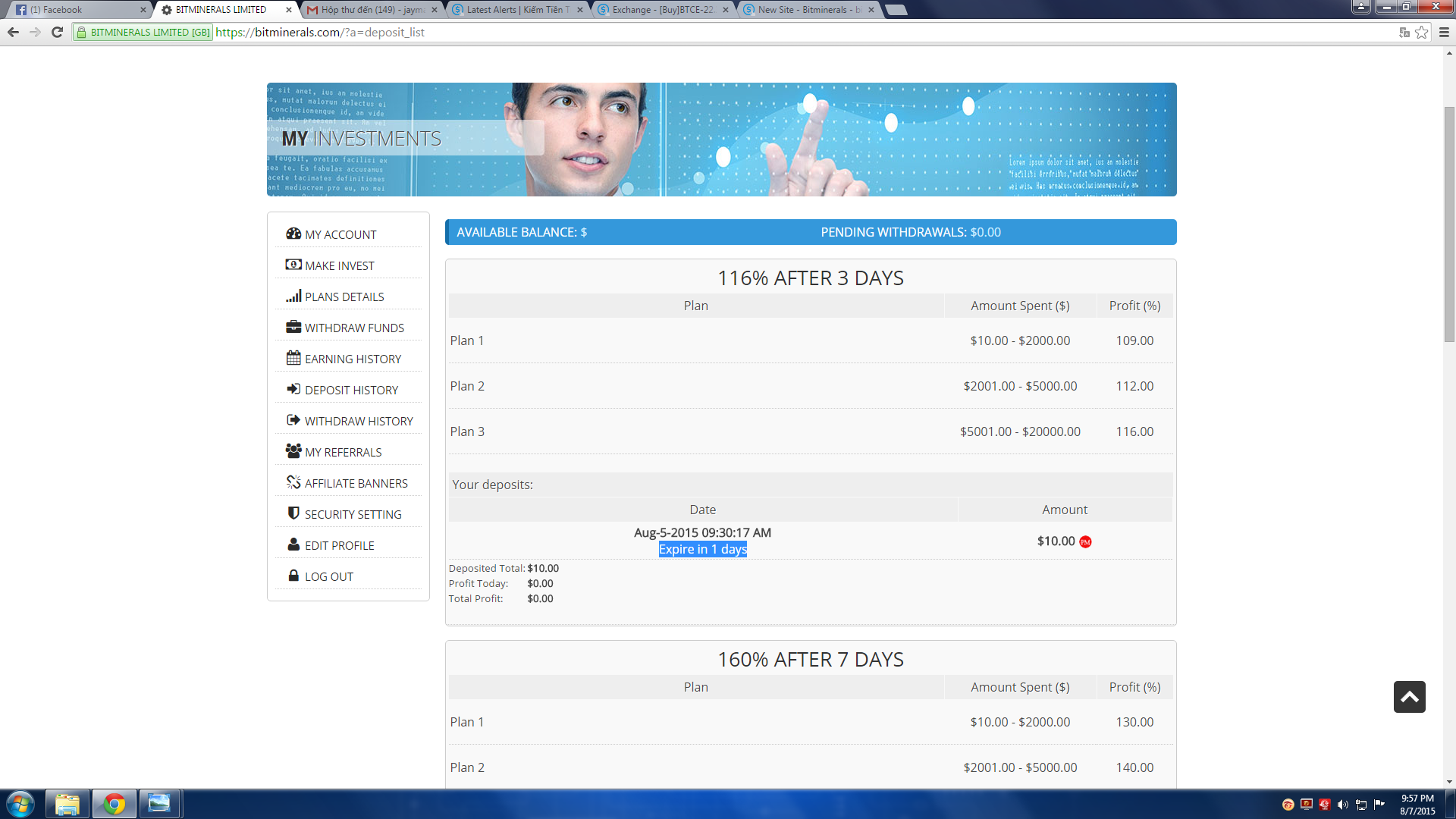Reload the page using the refresh button
This screenshot has height=819, width=1456.
coord(57,32)
